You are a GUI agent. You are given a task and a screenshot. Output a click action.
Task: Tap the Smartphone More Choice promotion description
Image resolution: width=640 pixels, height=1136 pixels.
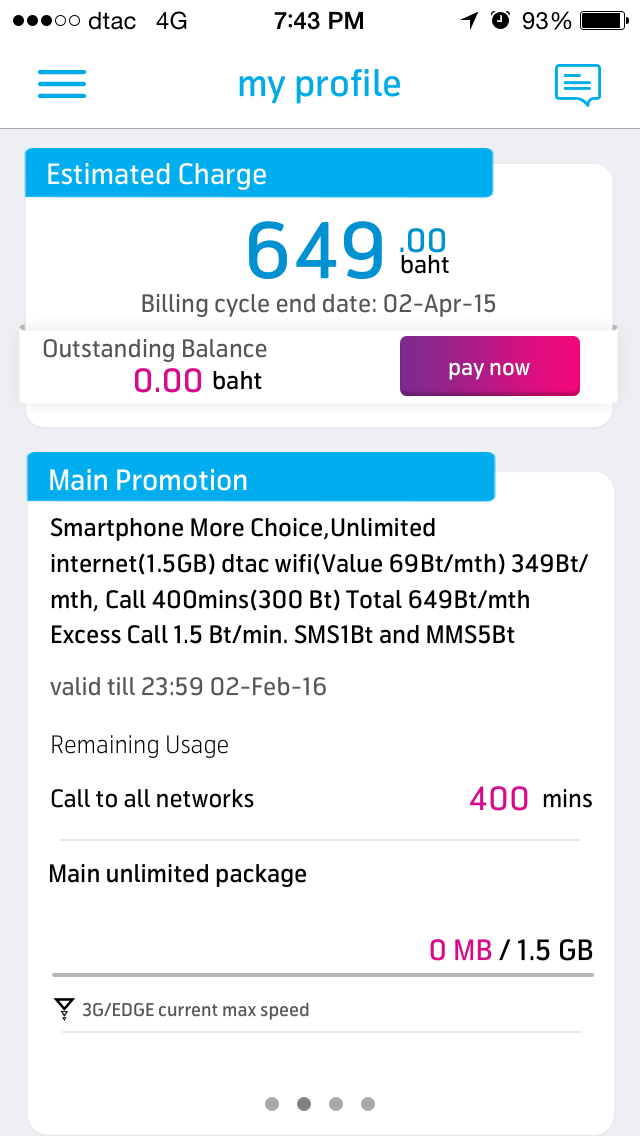[x=318, y=581]
